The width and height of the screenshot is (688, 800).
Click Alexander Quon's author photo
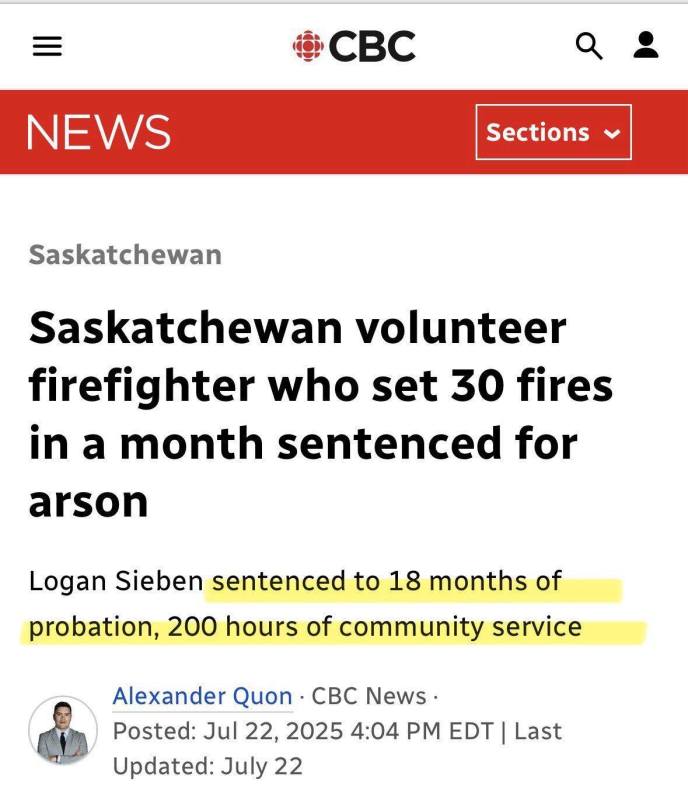click(x=63, y=730)
